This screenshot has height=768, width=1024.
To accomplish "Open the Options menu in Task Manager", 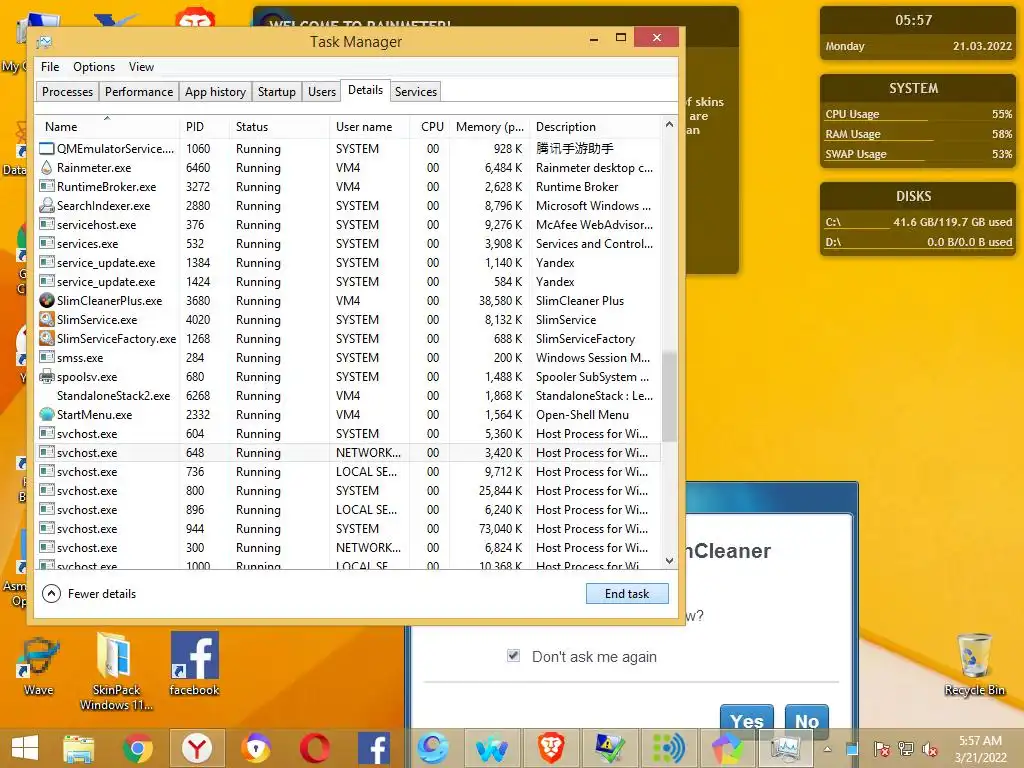I will coord(94,67).
